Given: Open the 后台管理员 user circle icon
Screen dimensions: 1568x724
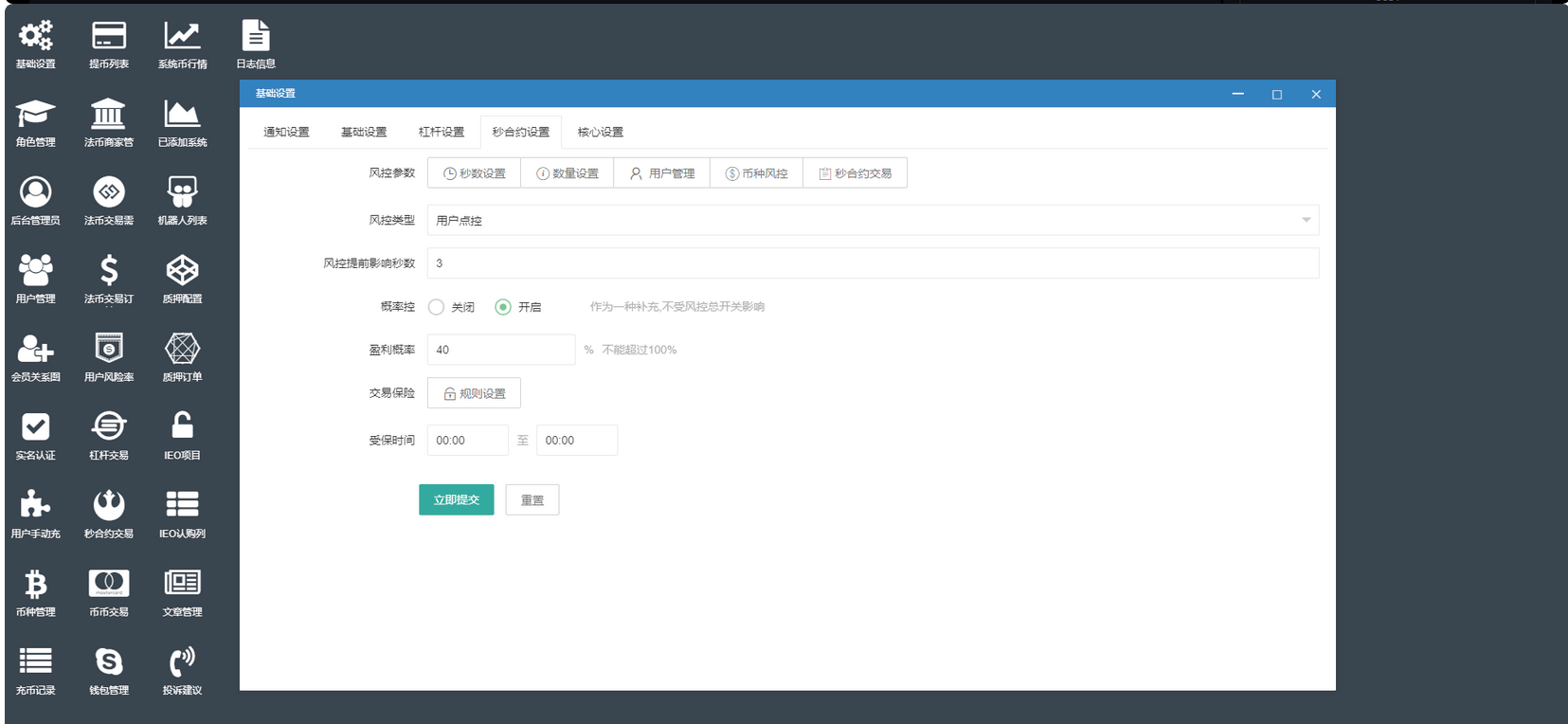Looking at the screenshot, I should coord(36,192).
